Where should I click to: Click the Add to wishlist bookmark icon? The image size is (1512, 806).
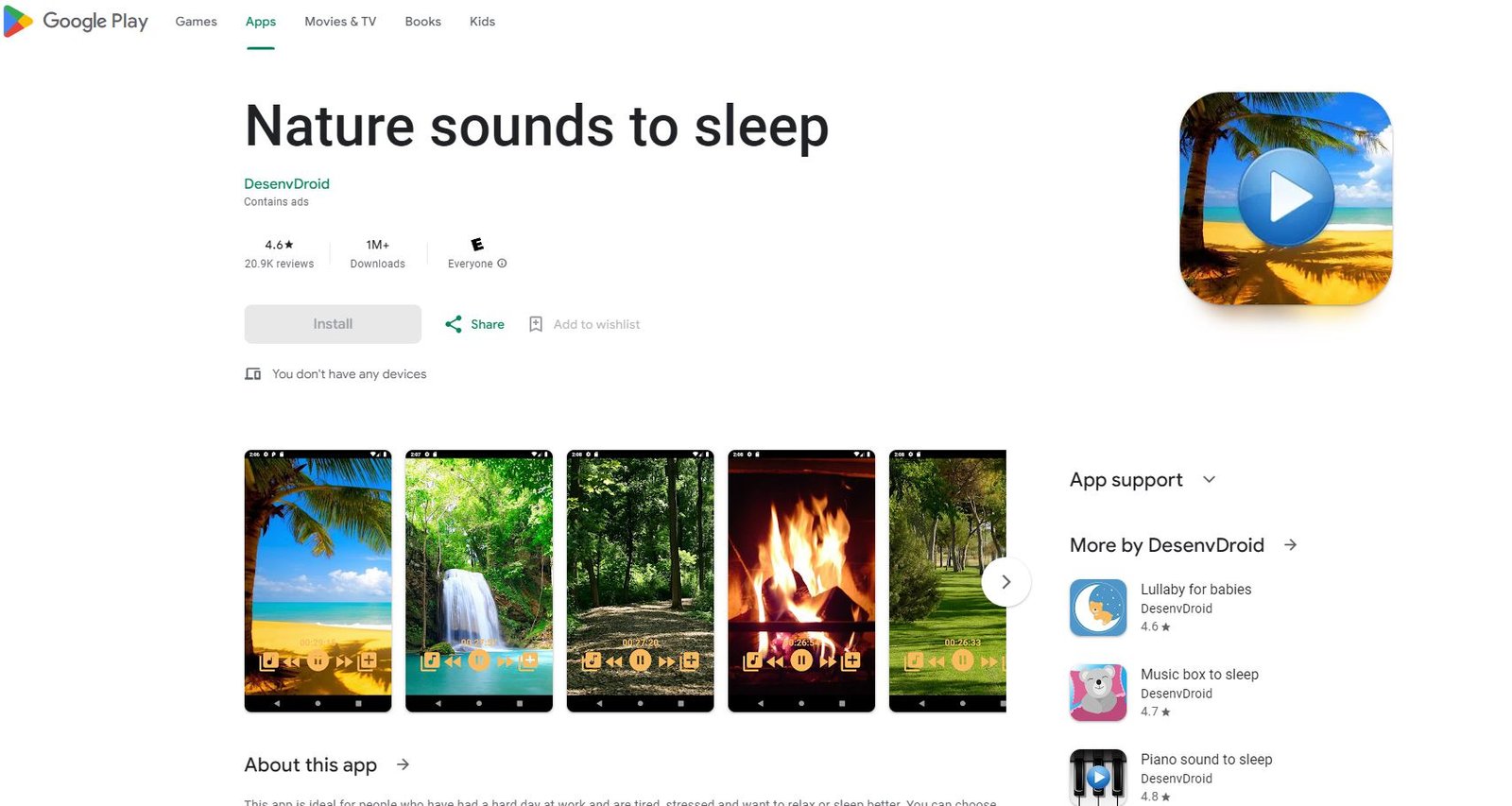pyautogui.click(x=536, y=324)
